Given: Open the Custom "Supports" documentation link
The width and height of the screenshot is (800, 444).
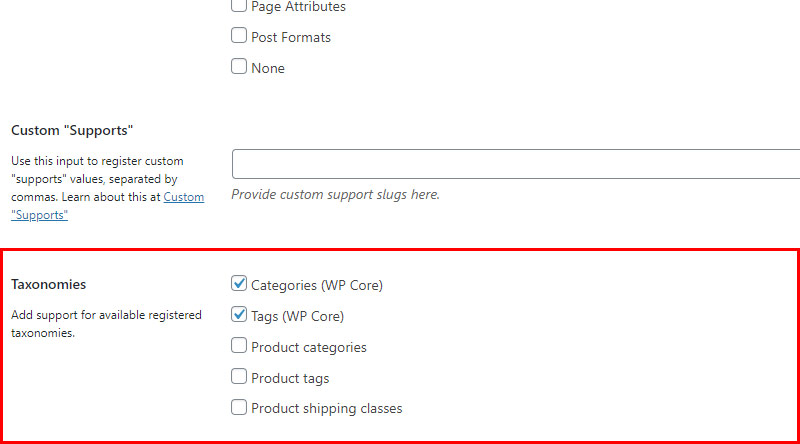Looking at the screenshot, I should click(x=108, y=206).
